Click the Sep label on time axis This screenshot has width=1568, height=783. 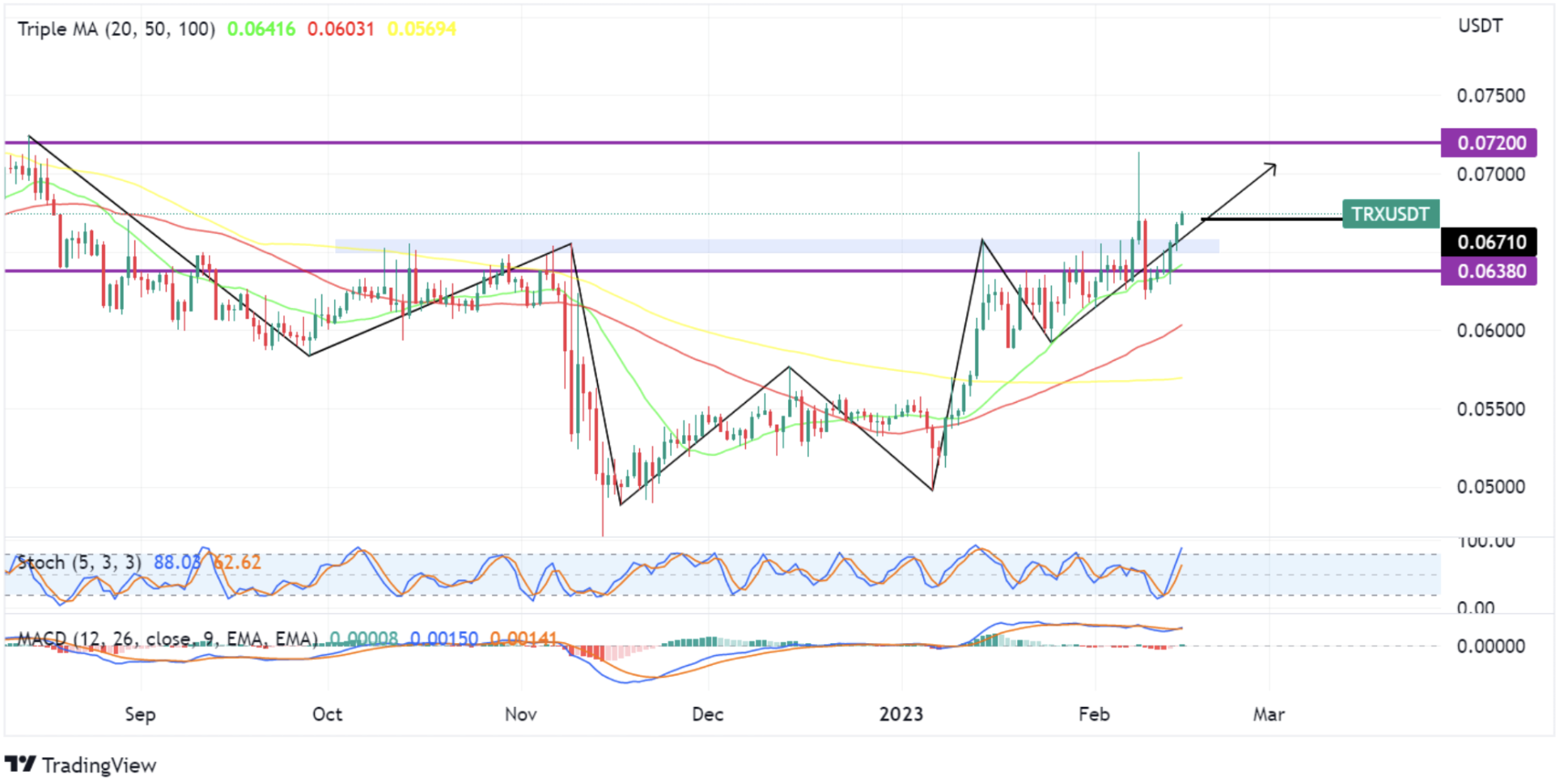point(140,714)
